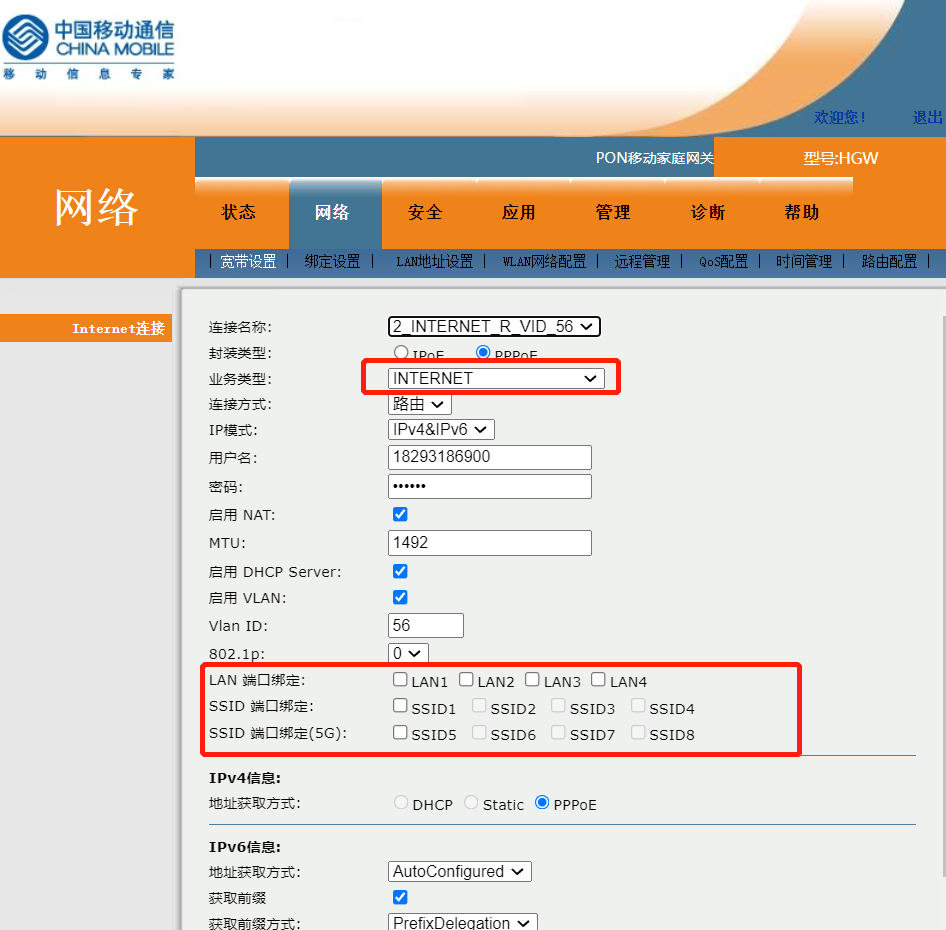Click the 密码 password field
This screenshot has height=930, width=946.
click(x=490, y=486)
